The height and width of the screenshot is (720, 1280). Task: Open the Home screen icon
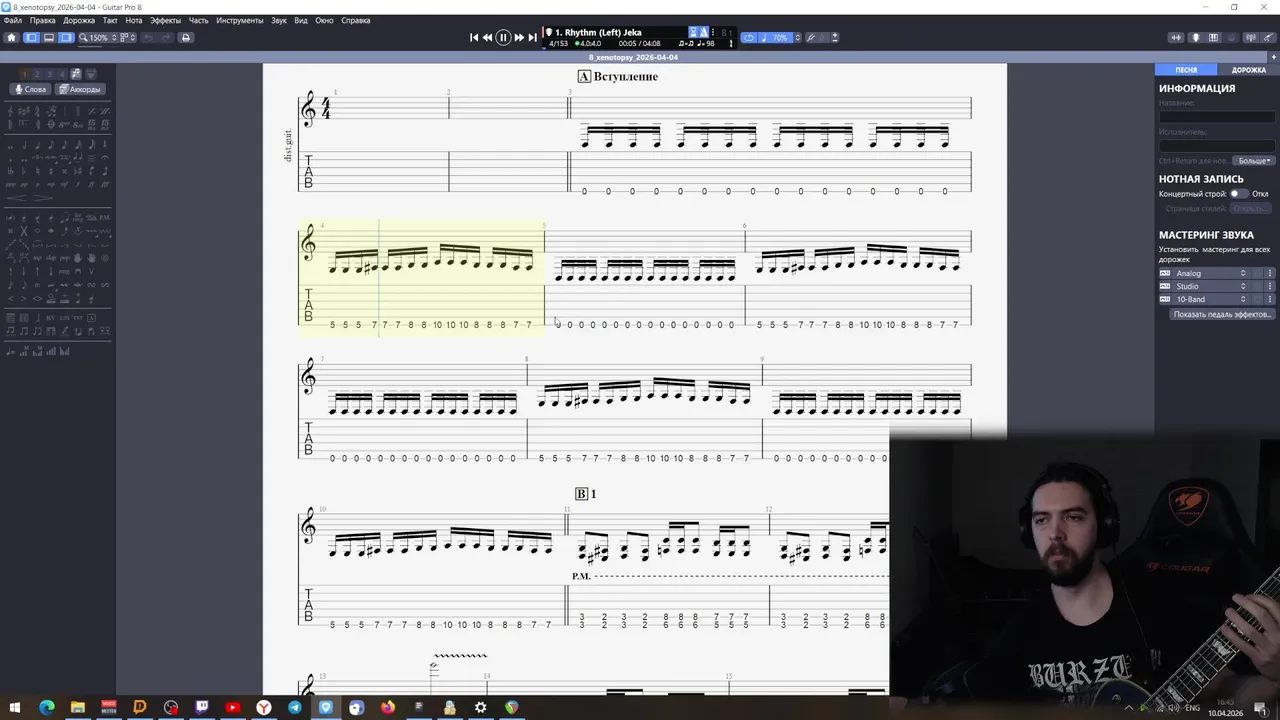pos(11,37)
